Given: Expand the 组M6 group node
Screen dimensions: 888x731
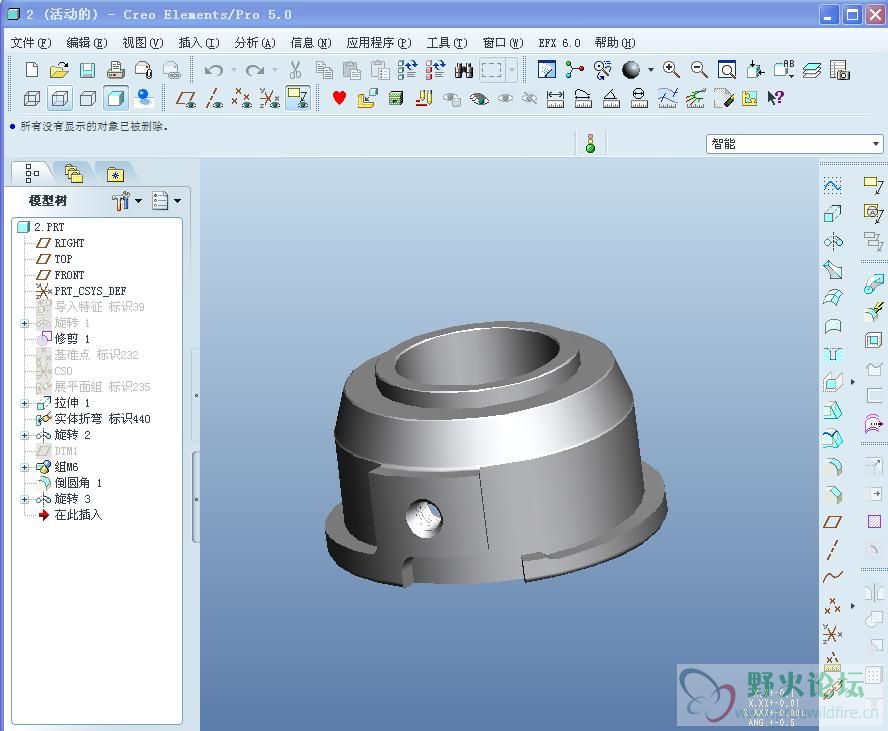Looking at the screenshot, I should coord(24,468).
